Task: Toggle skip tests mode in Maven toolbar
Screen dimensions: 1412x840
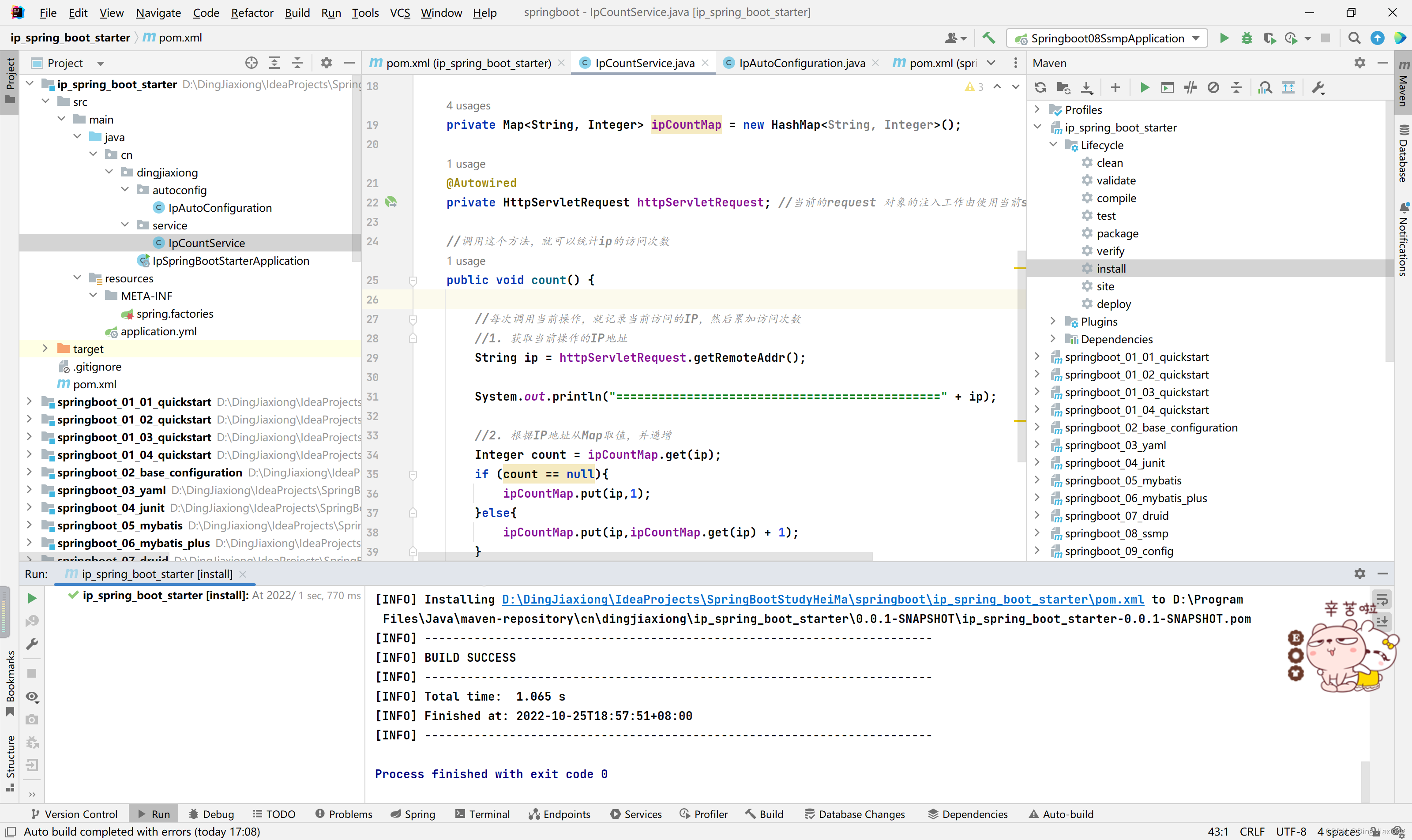Action: (x=1213, y=88)
